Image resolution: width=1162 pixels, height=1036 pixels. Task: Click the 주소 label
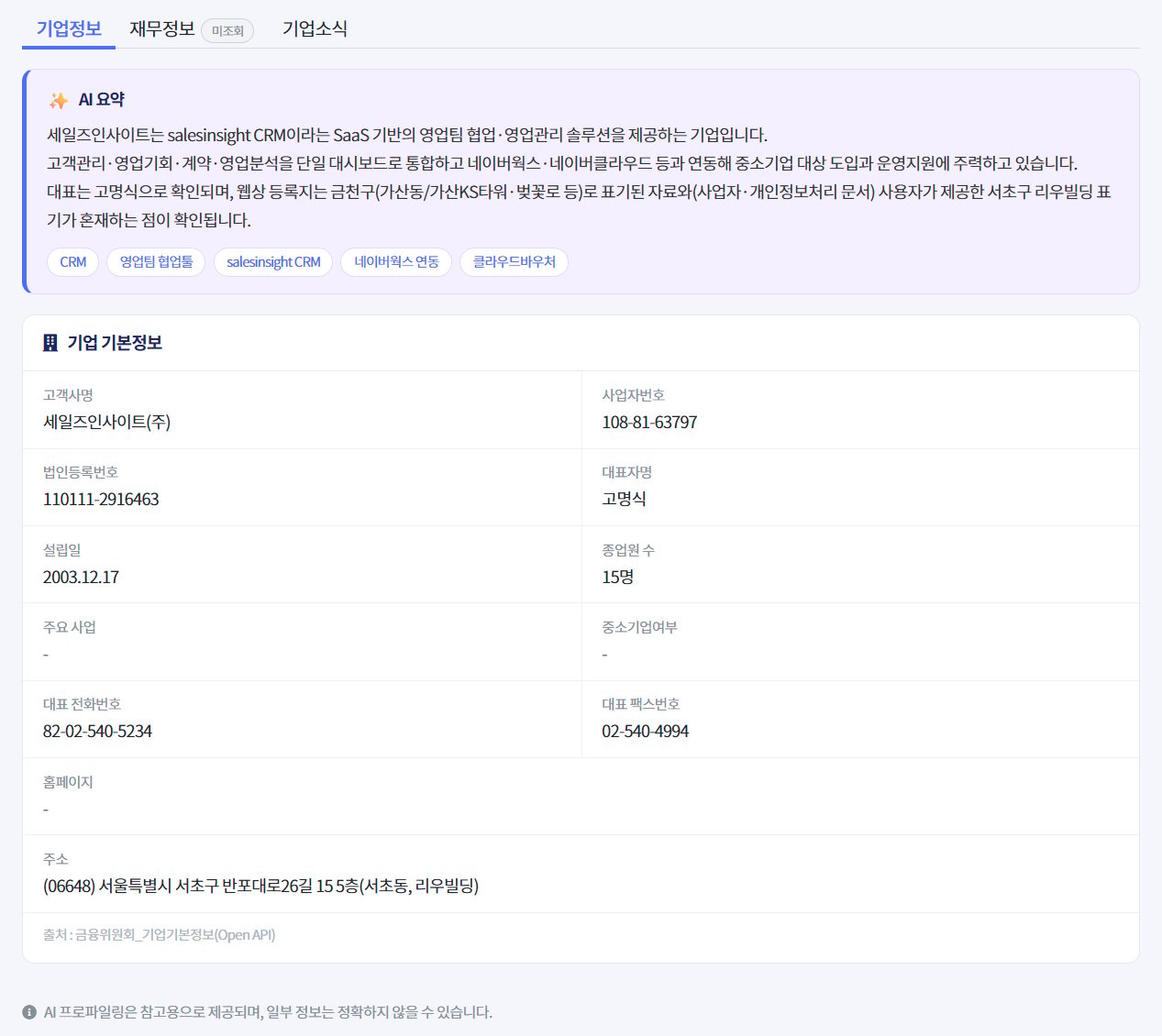(56, 859)
